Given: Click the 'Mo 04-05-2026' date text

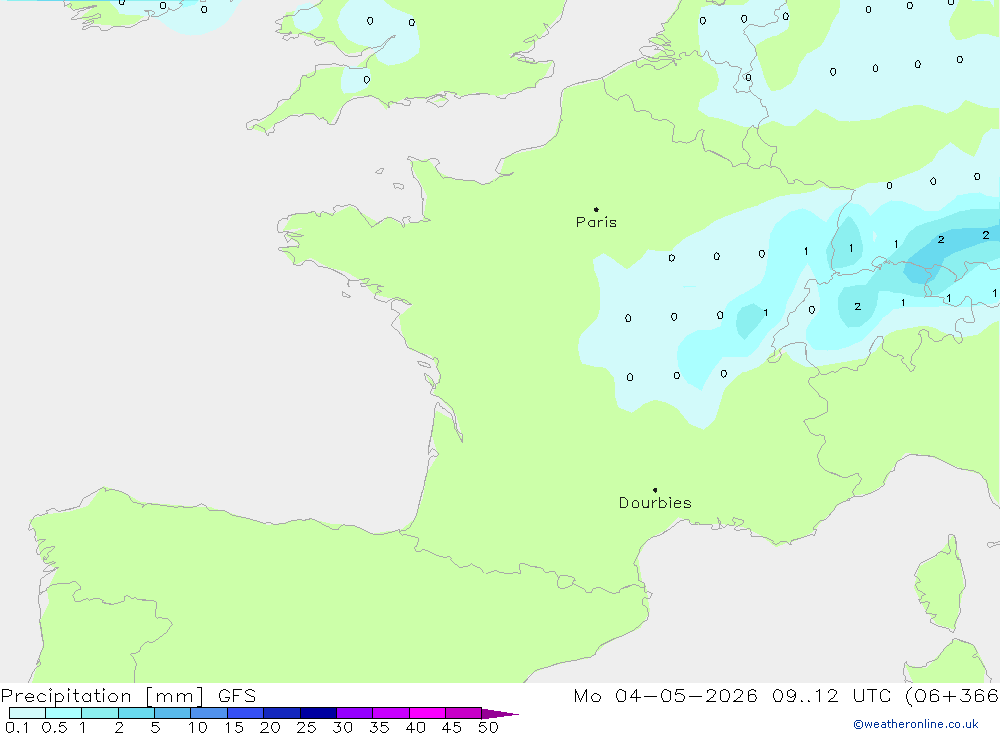Looking at the screenshot, I should 665,696.
